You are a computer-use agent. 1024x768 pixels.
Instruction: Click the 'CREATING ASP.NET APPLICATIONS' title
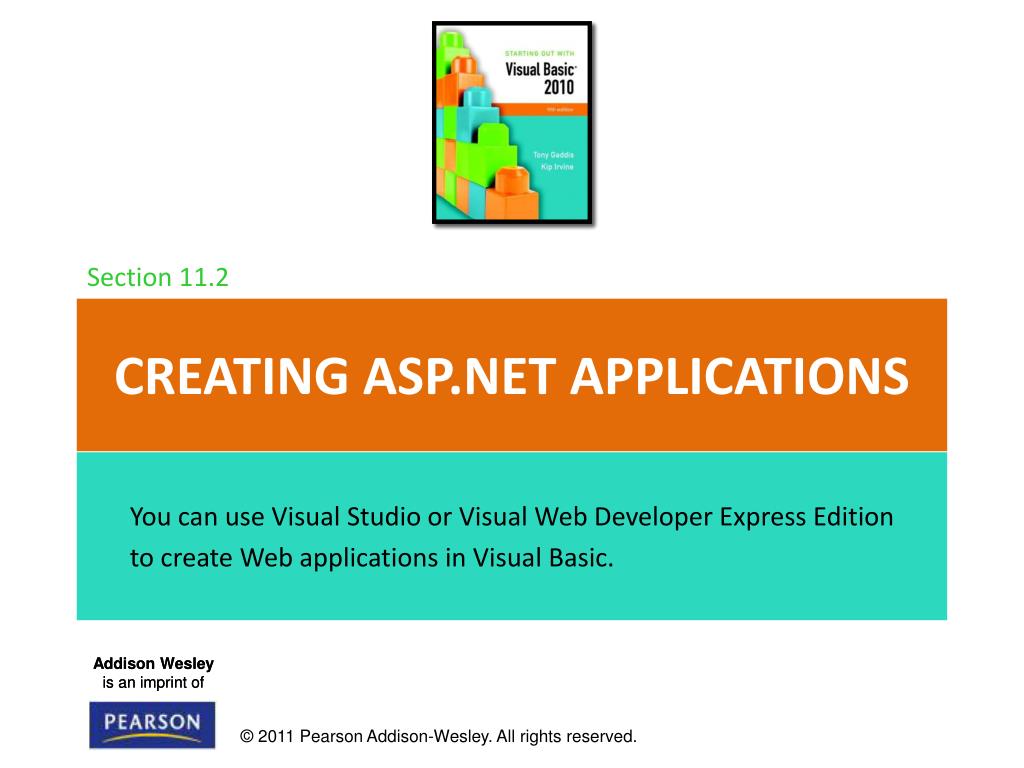(511, 376)
